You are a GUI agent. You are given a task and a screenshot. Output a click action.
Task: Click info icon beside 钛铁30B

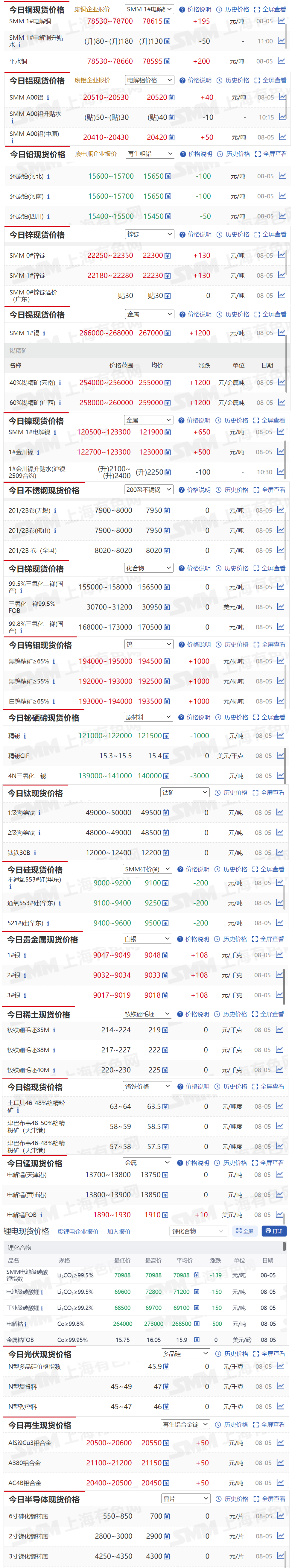click(35, 853)
